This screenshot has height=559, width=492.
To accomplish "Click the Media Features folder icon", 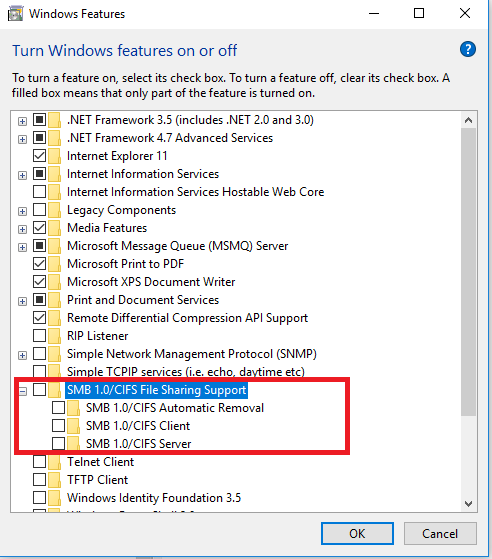I will click(55, 228).
